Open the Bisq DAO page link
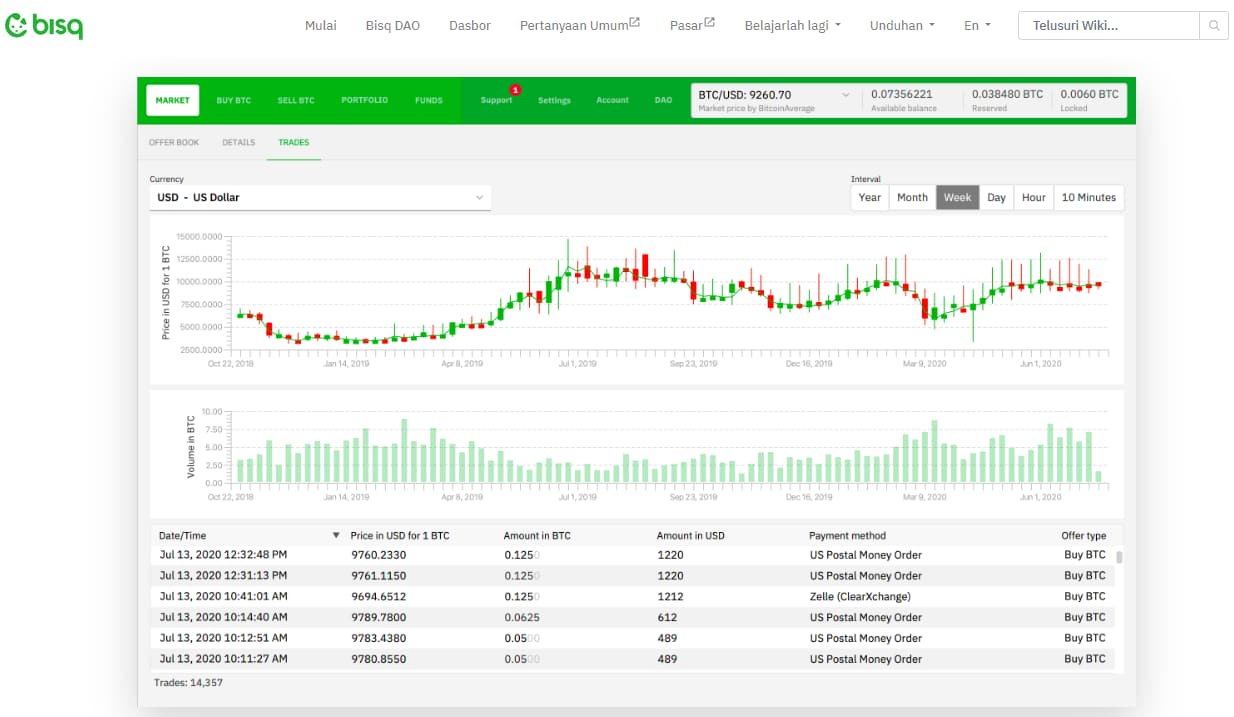 click(392, 25)
